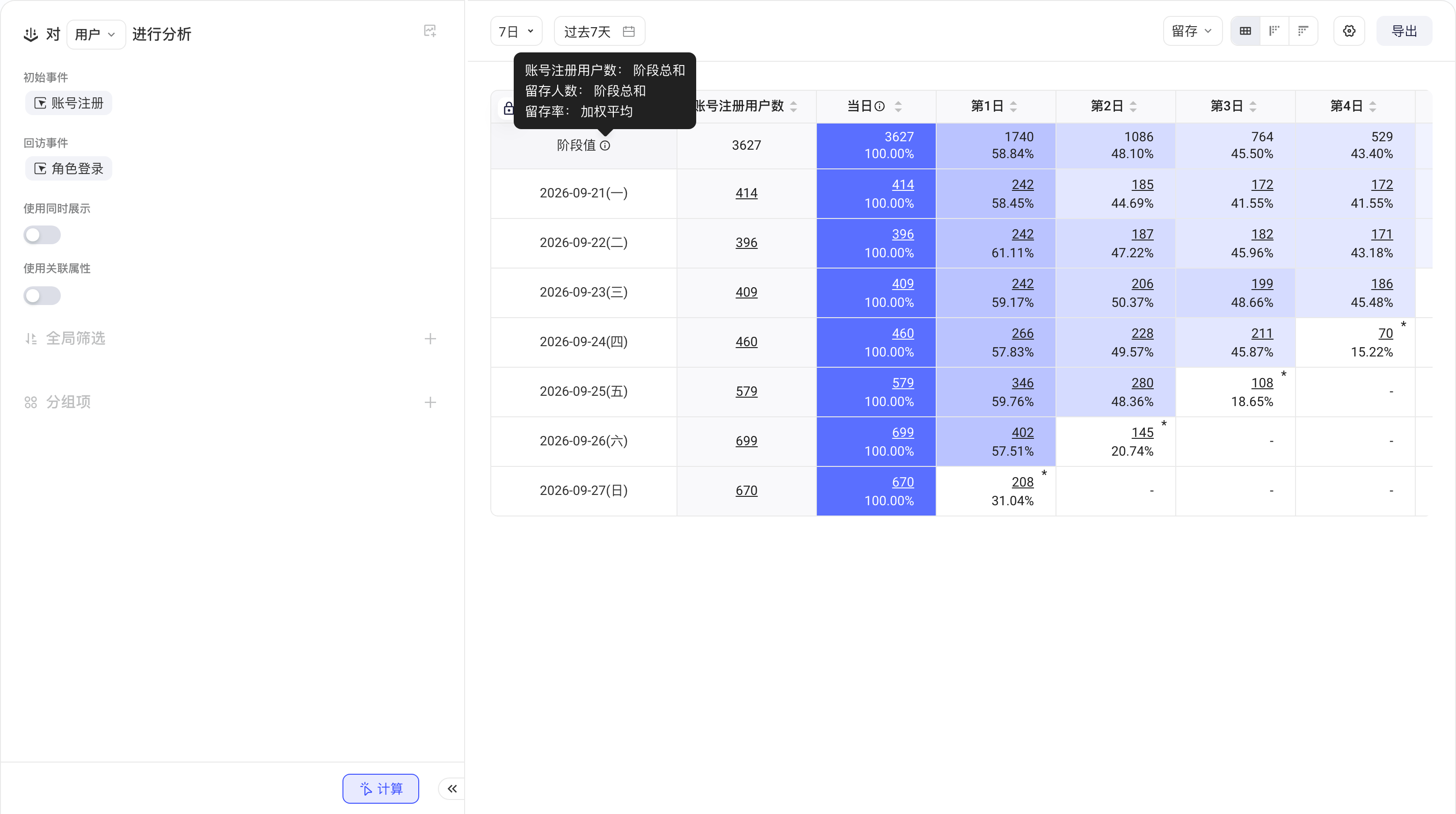Click the lock icon in table header
Screen dimensions: 1456x814
tap(508, 108)
